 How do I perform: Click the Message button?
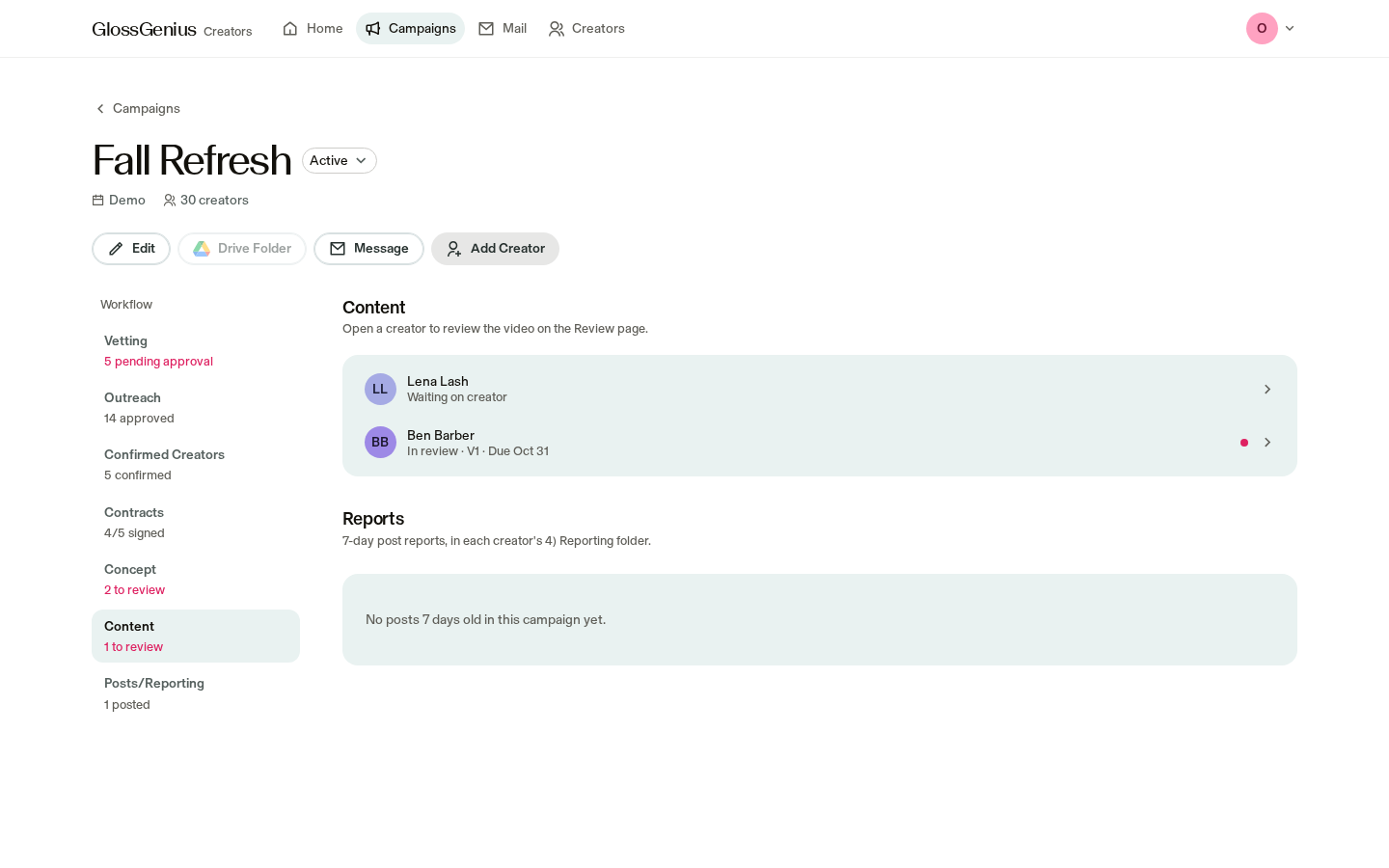tap(369, 249)
